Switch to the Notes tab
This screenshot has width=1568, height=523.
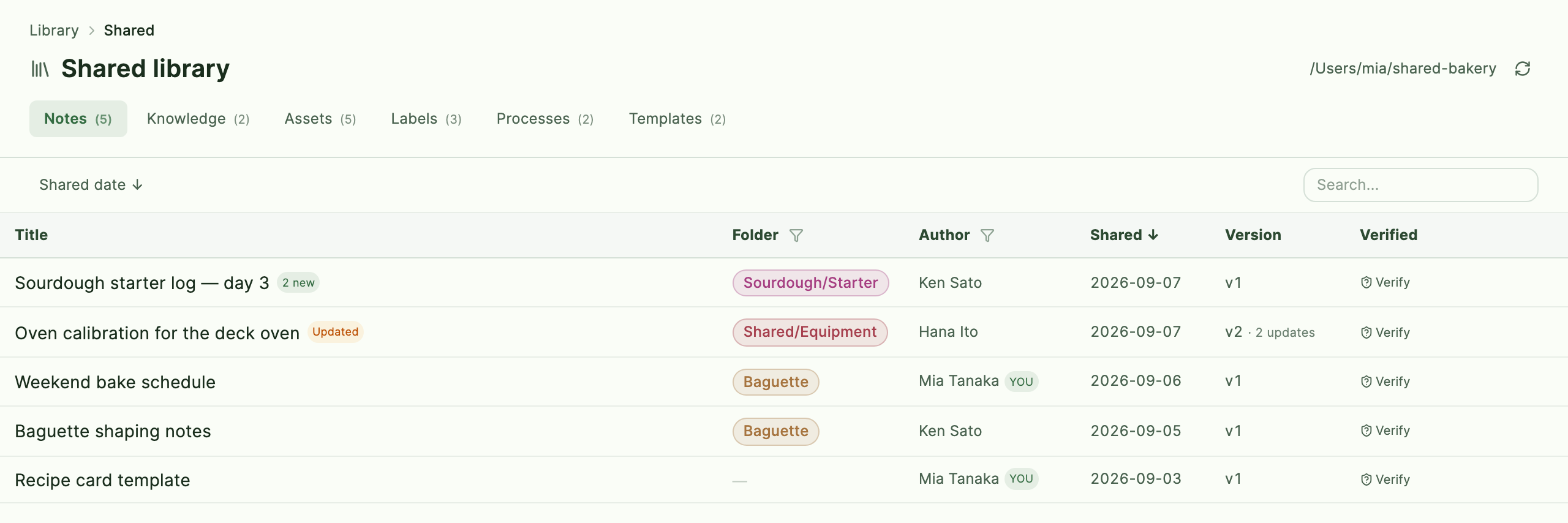(x=78, y=119)
